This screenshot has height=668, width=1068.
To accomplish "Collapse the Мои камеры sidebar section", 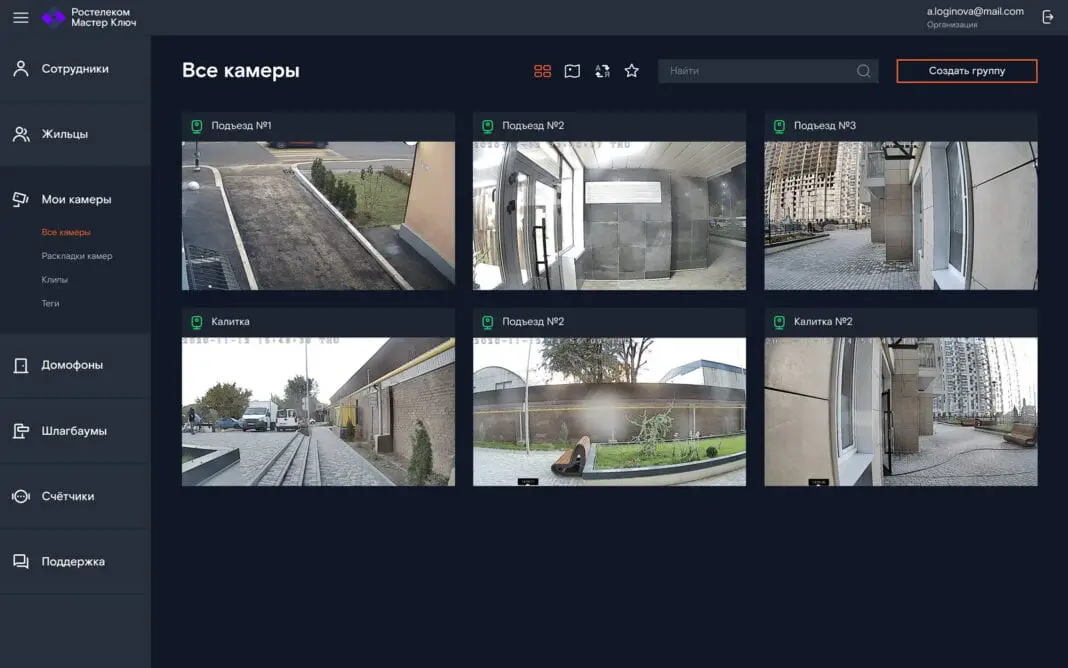I will point(75,199).
